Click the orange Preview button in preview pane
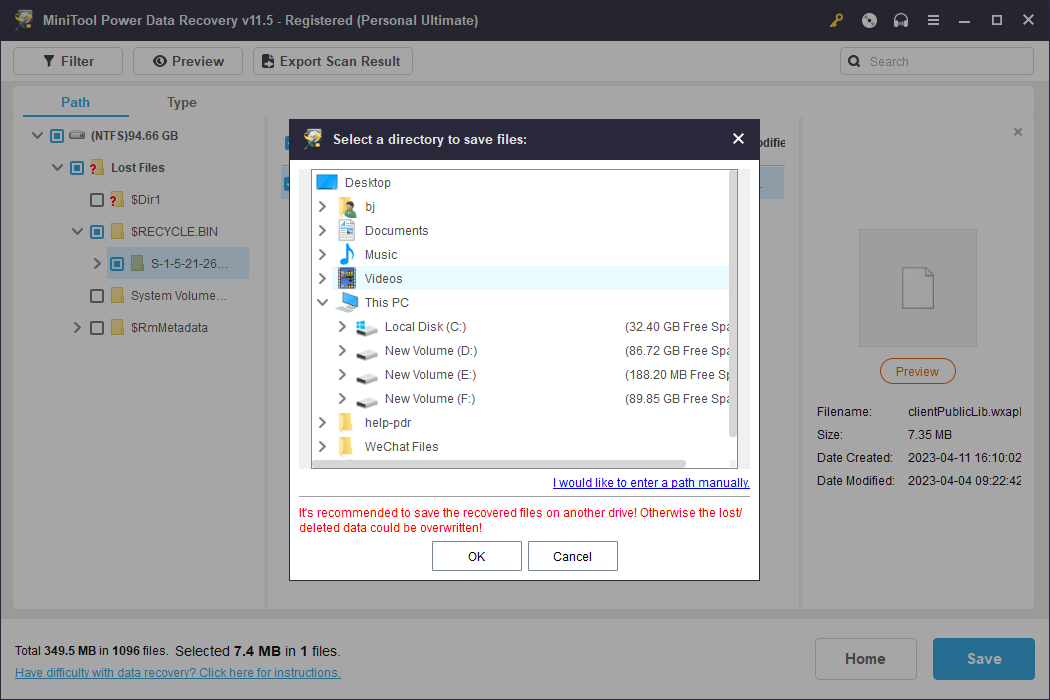 pos(917,371)
